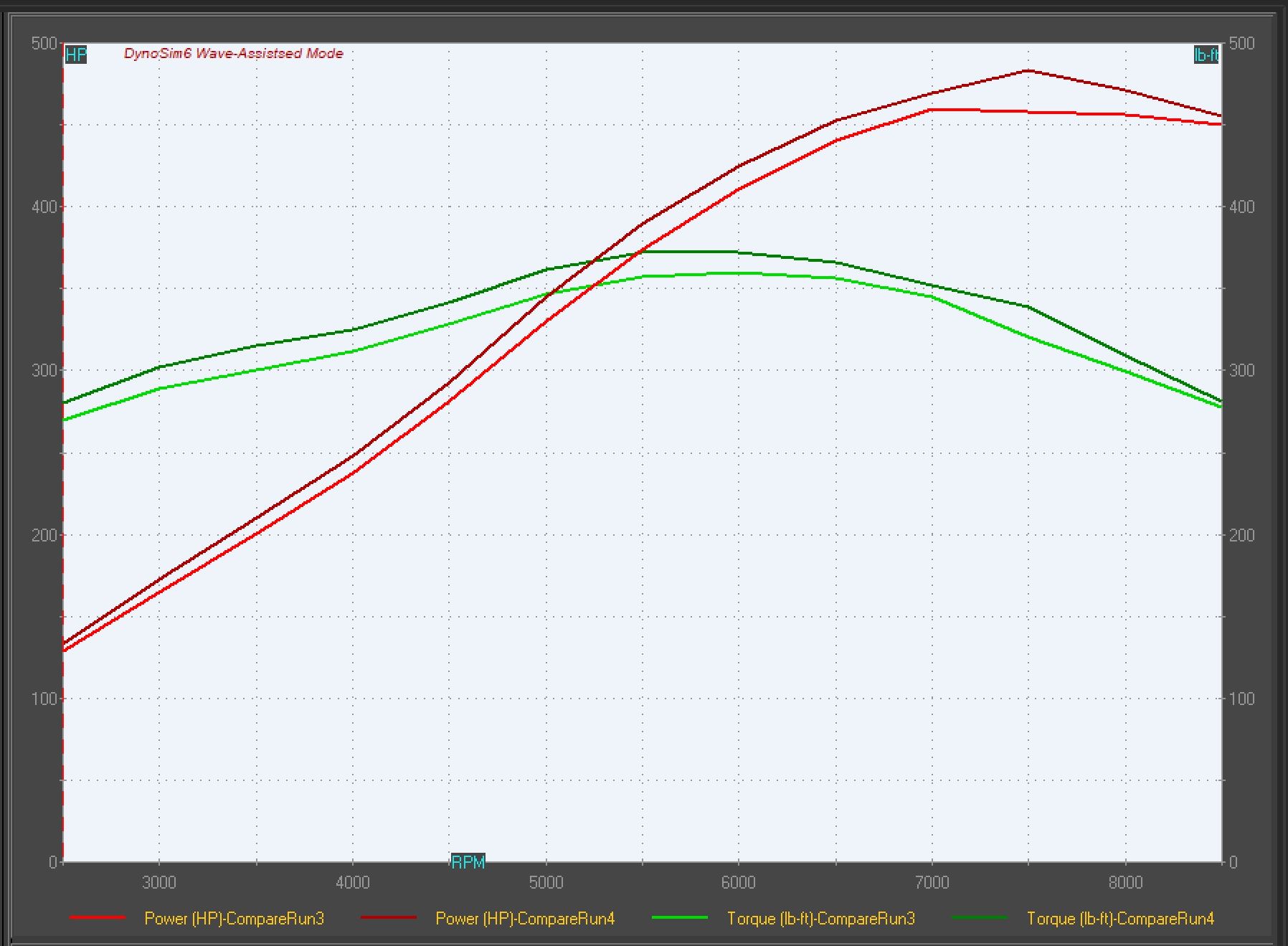Click the bright green Torque CompareRun3 legend line
This screenshot has height=946, width=1288.
[x=679, y=918]
